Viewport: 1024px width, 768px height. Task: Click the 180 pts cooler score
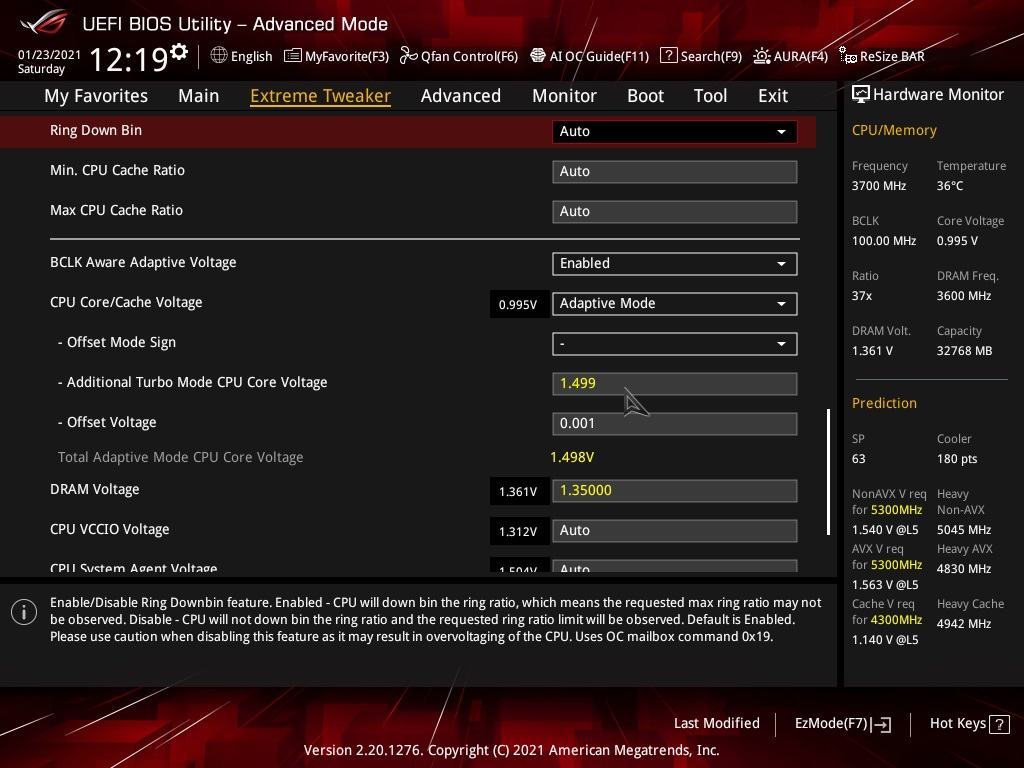(x=957, y=458)
